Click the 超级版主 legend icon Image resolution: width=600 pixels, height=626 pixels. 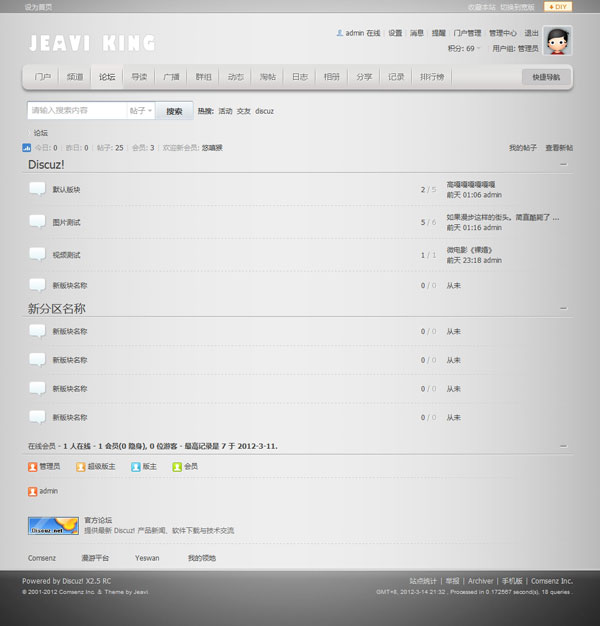coord(81,467)
